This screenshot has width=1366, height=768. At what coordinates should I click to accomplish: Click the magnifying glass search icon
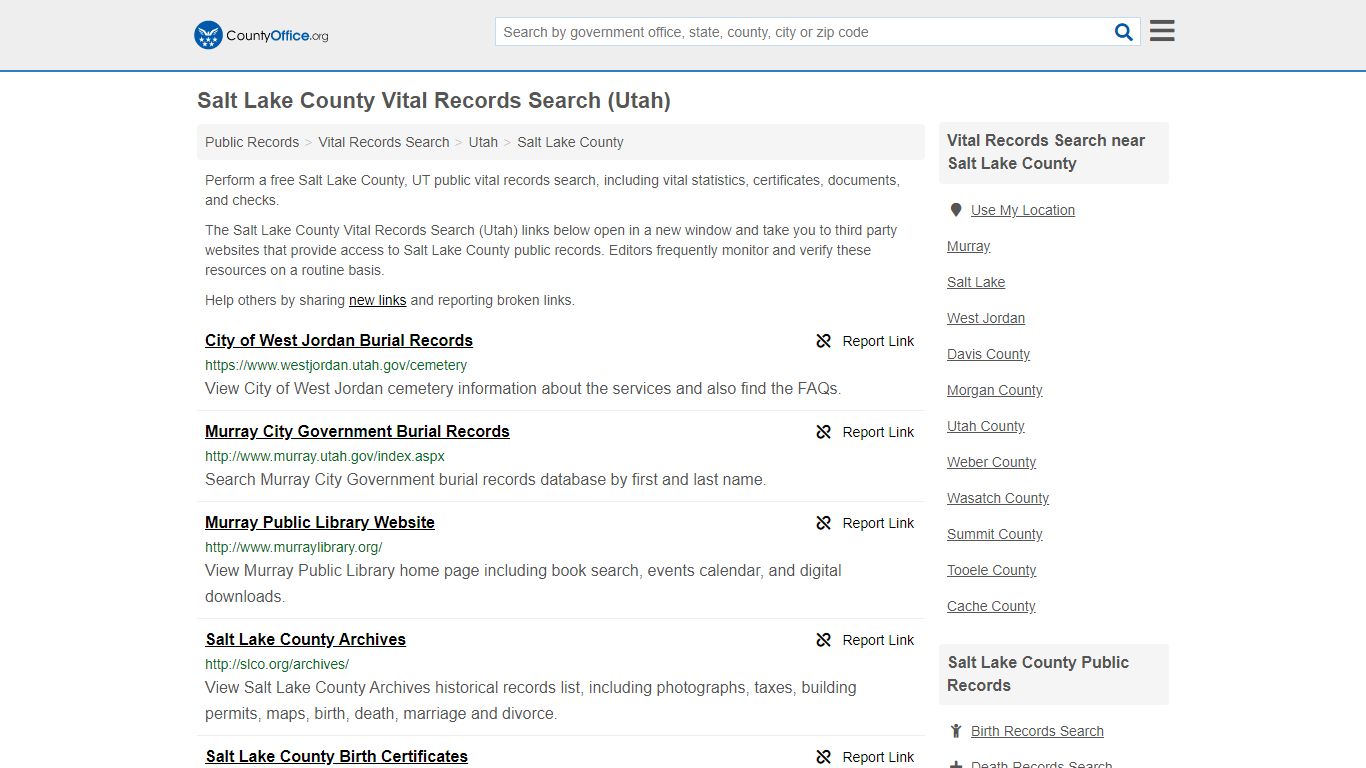click(1124, 32)
